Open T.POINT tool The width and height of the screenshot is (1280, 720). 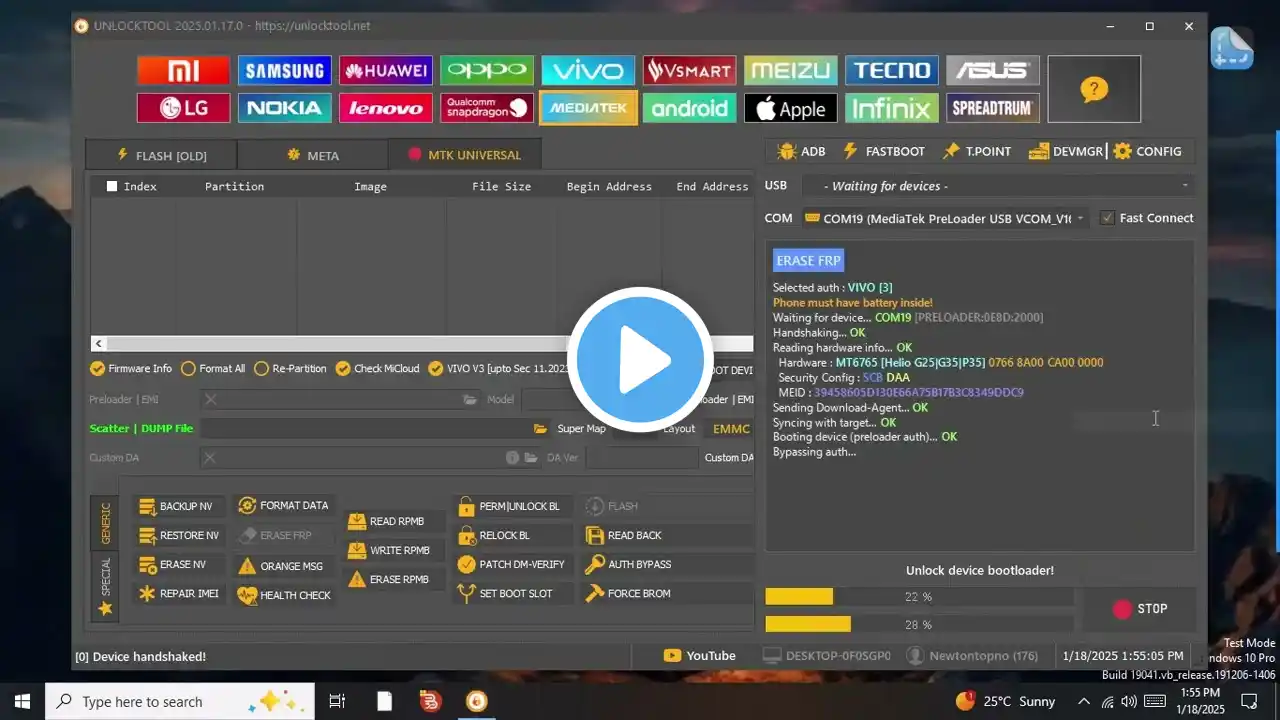pos(977,151)
